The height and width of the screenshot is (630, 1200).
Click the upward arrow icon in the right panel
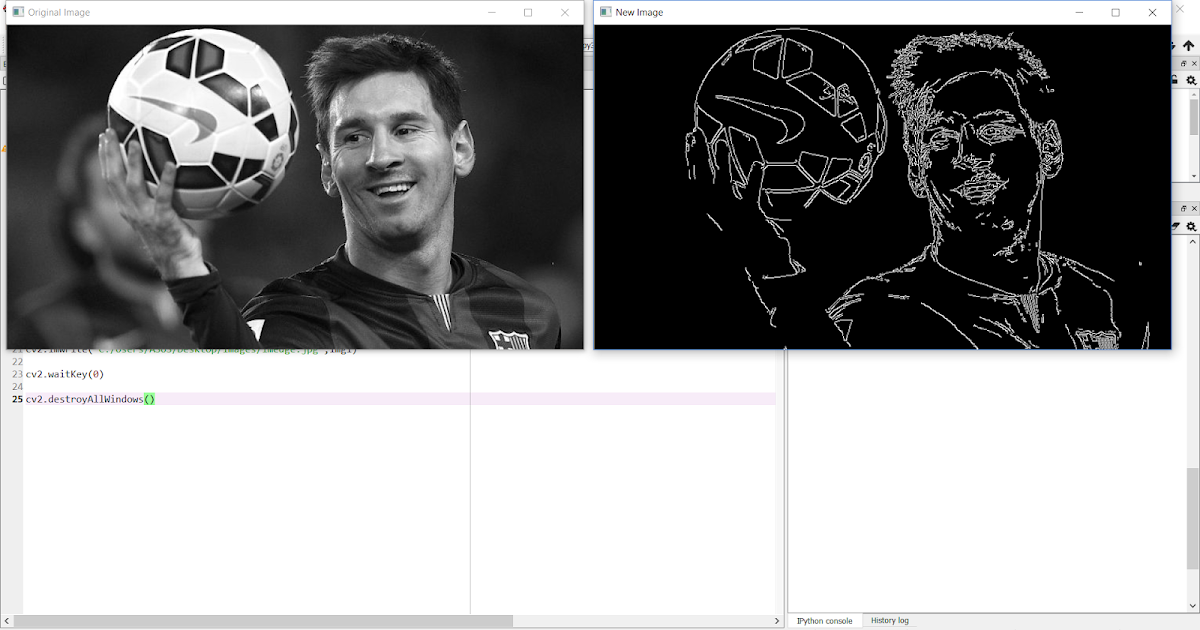[1189, 44]
